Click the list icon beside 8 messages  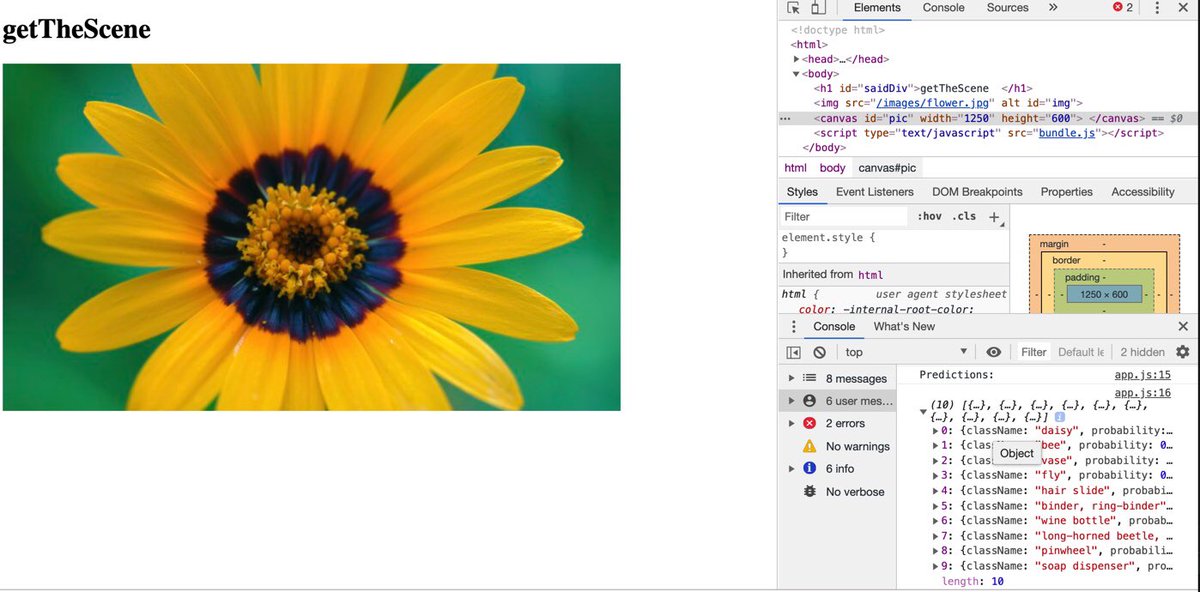click(x=810, y=378)
